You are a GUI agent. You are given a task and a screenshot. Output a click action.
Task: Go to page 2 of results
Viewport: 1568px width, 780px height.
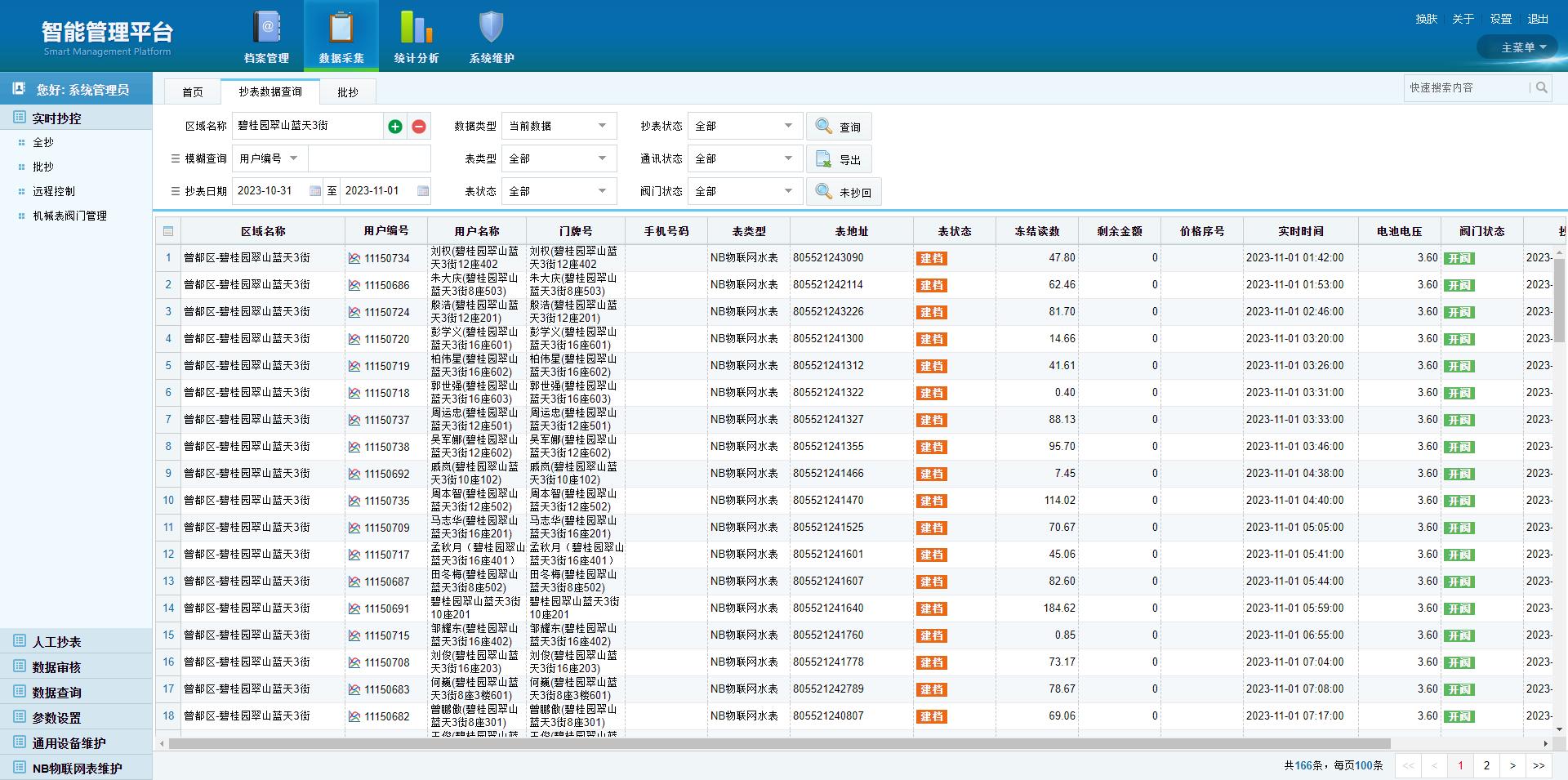coord(1486,765)
